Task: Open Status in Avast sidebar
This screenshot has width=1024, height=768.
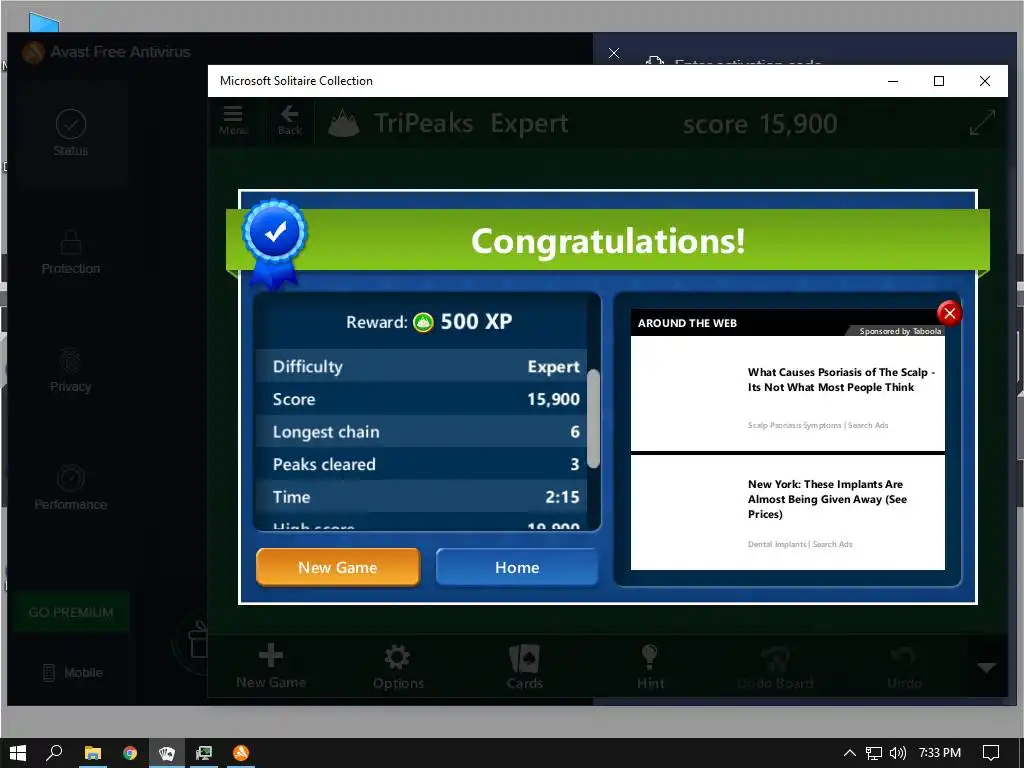Action: [x=71, y=133]
